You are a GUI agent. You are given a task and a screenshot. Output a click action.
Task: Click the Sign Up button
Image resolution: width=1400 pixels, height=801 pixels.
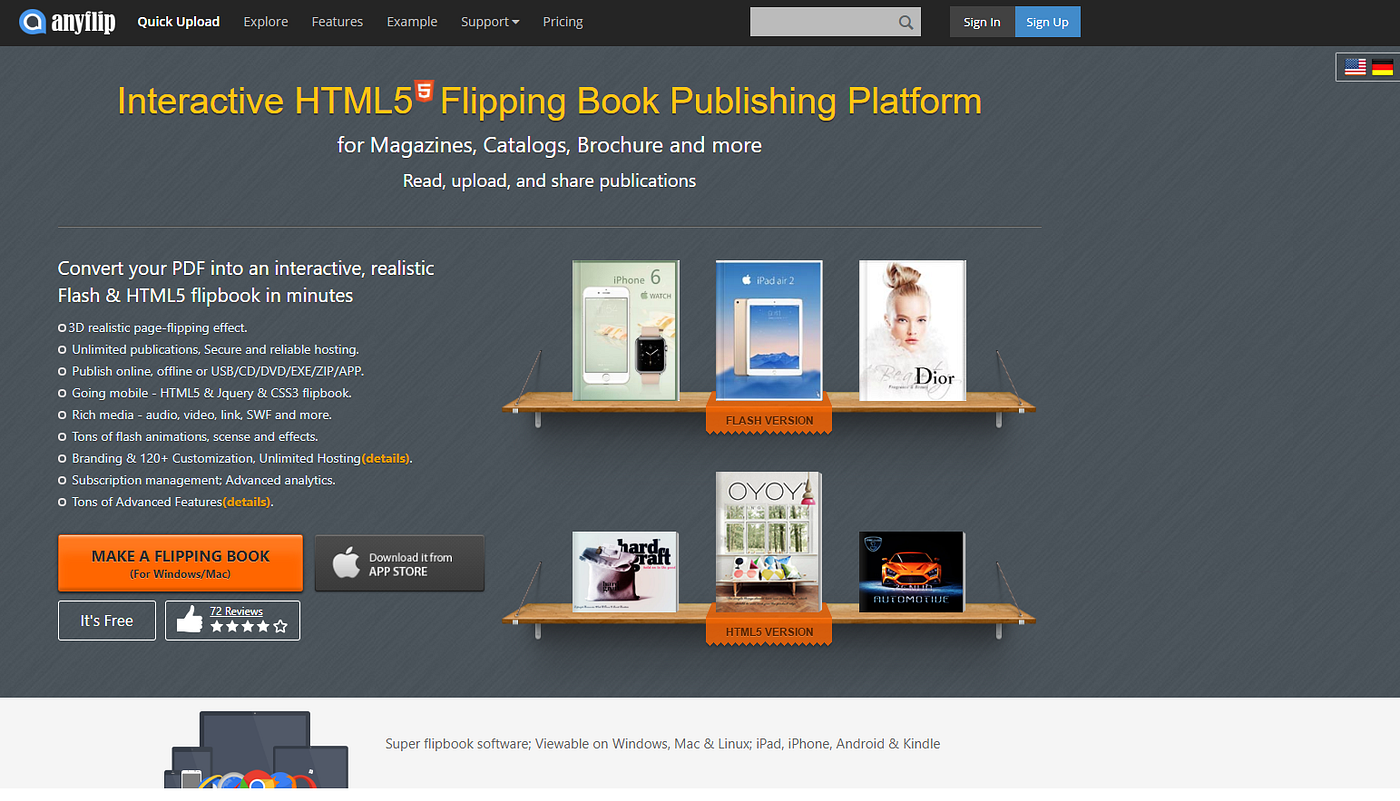[x=1047, y=22]
